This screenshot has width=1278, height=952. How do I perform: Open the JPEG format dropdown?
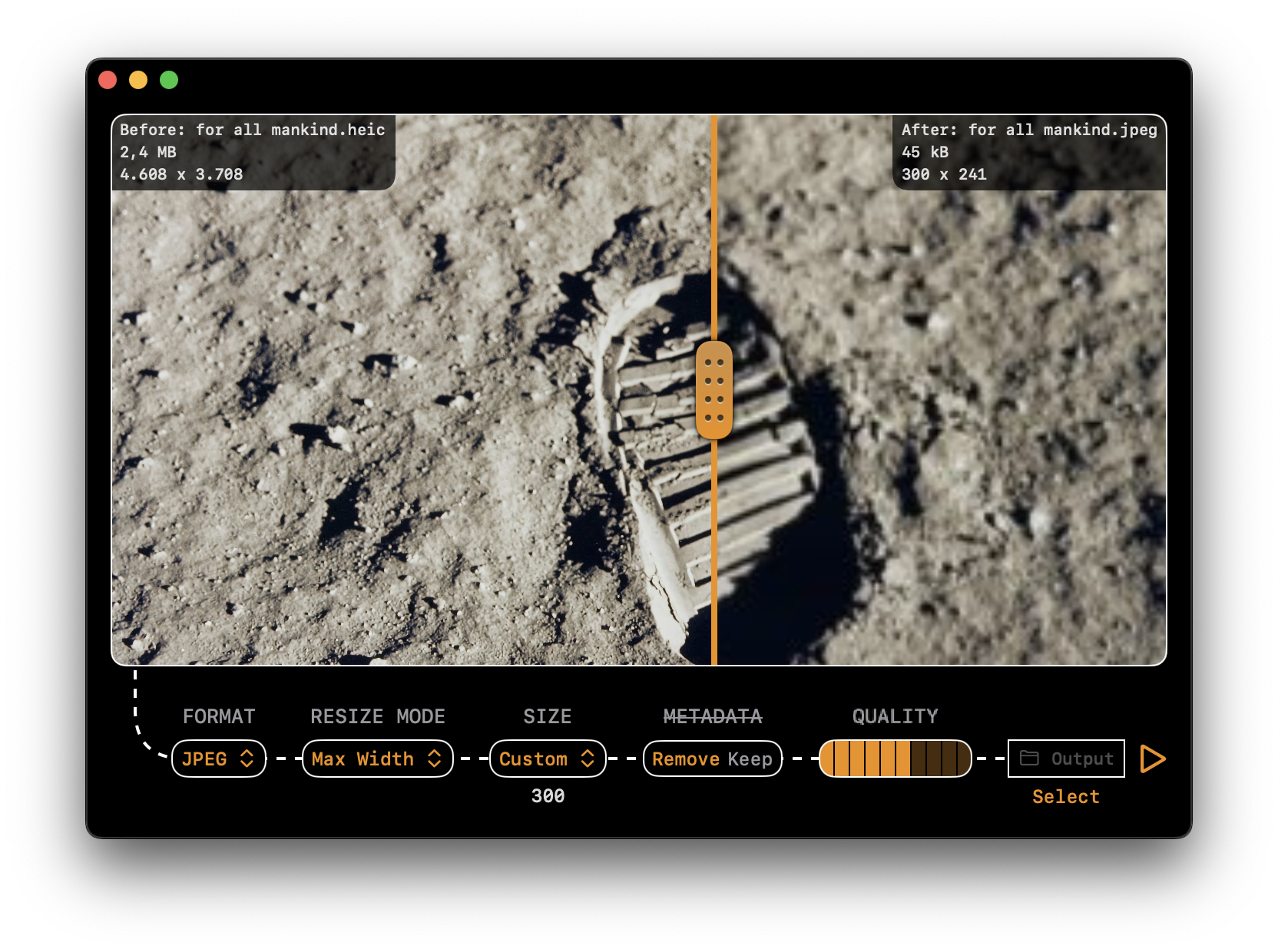point(218,759)
